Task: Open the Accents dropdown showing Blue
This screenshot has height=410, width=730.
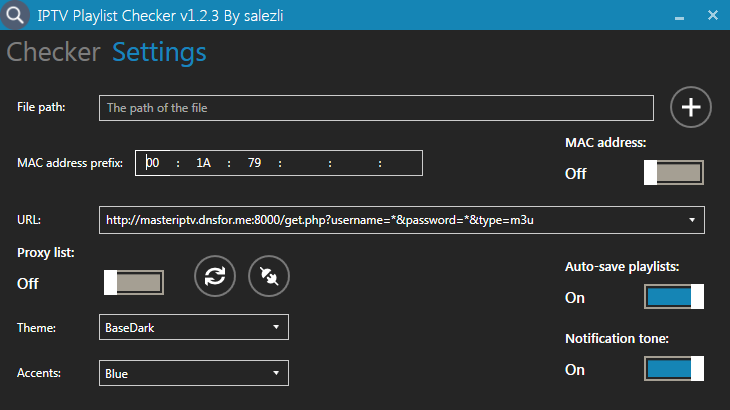Action: (x=194, y=374)
